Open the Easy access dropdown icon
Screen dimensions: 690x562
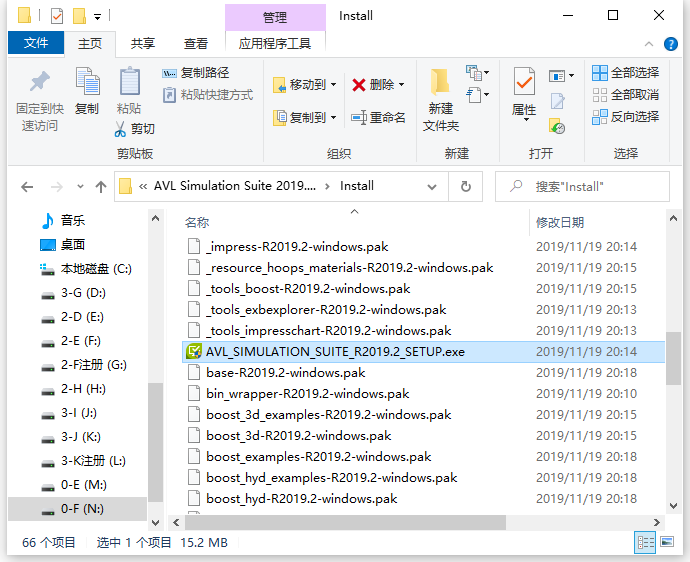477,95
